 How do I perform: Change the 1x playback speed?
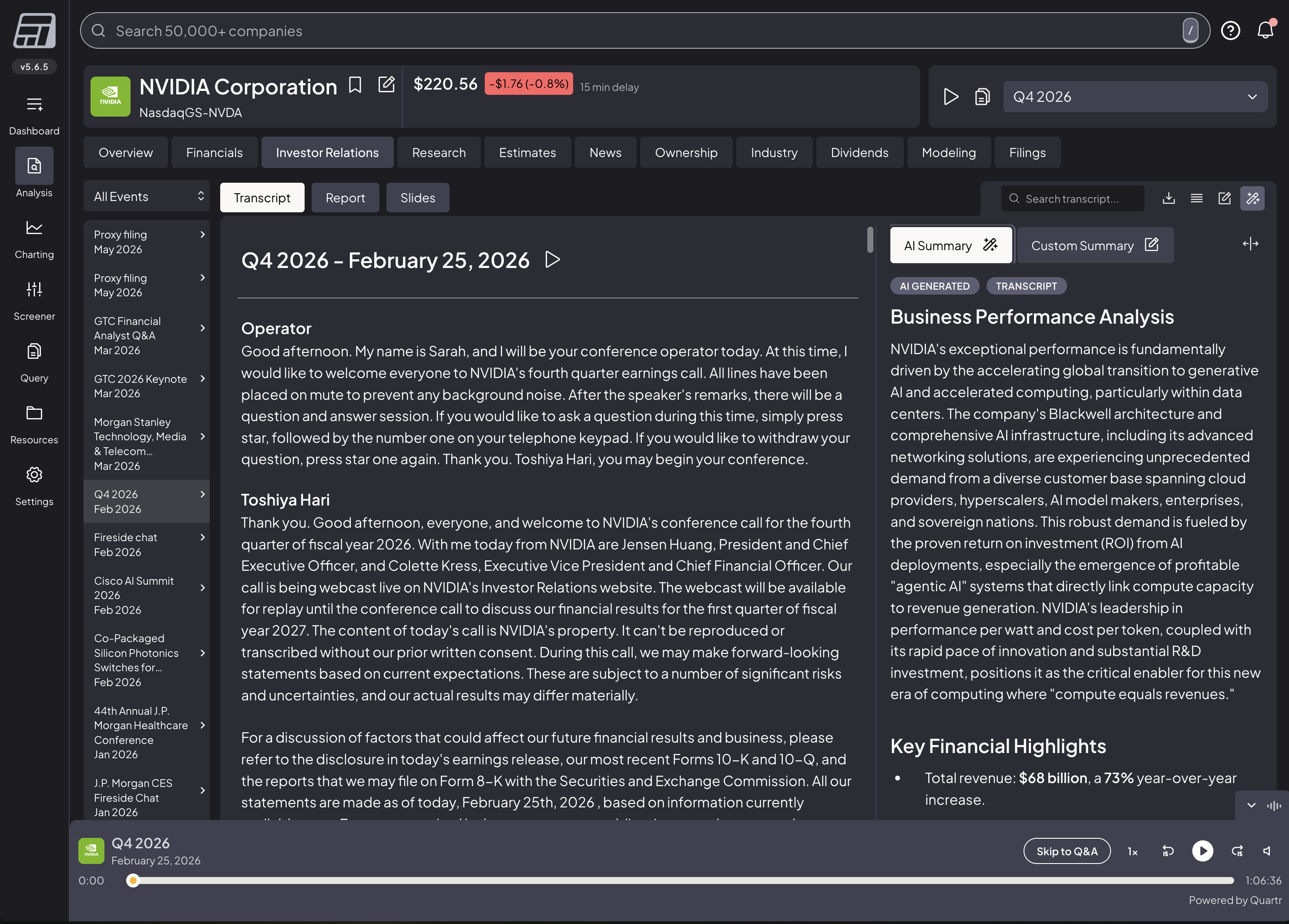pos(1133,851)
